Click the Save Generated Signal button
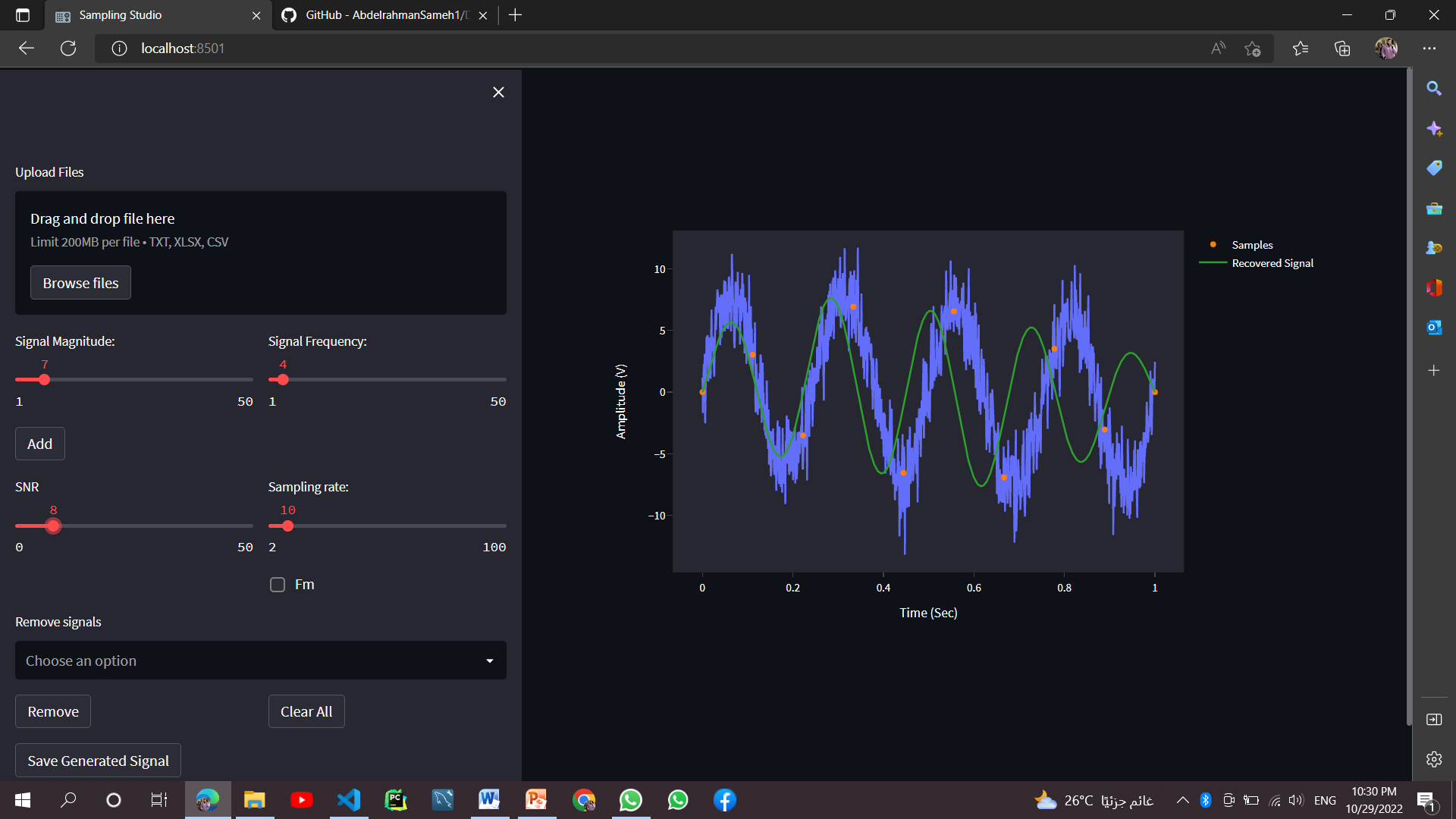Screen dimensions: 1456x819 point(97,760)
